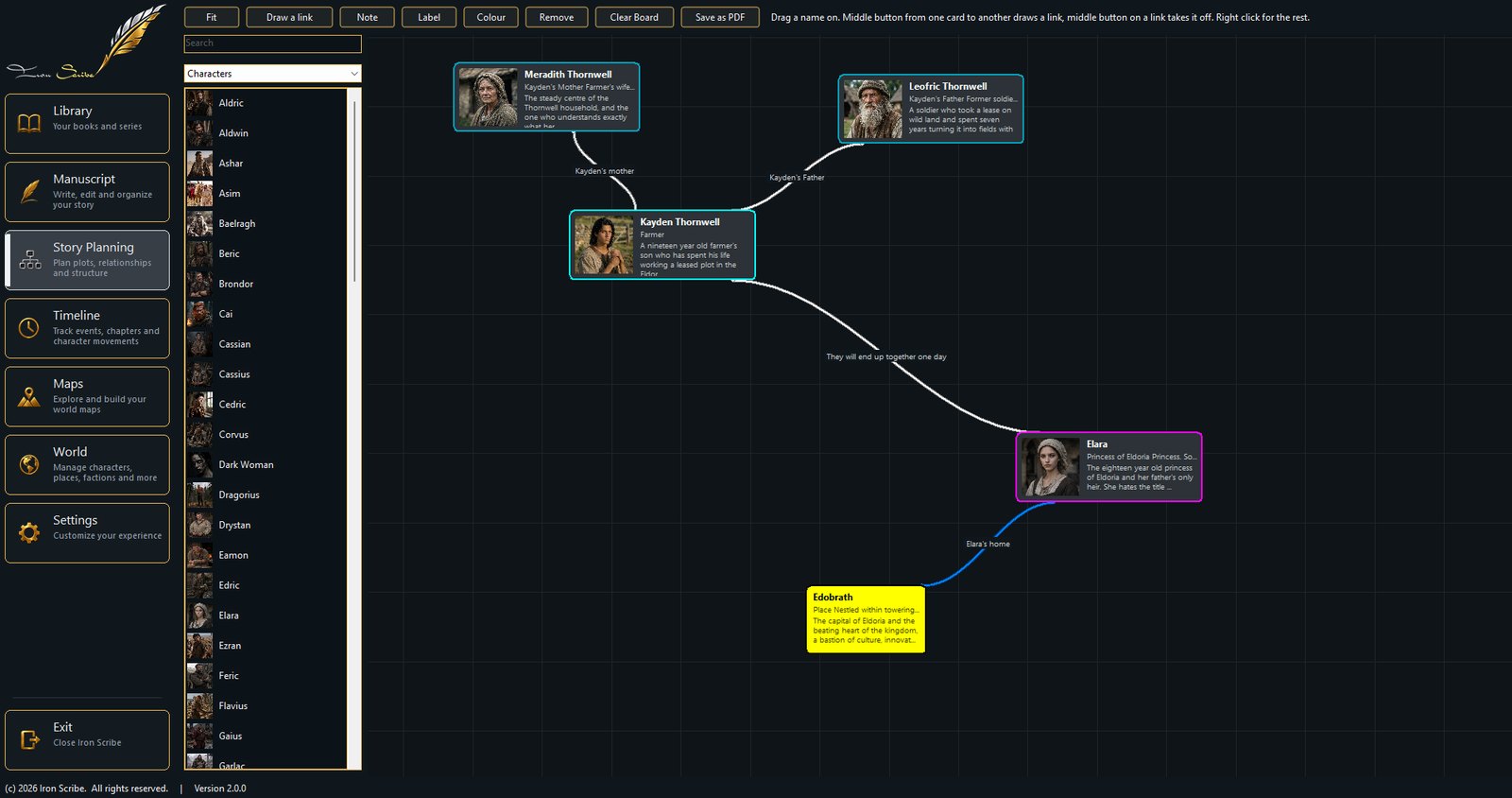The height and width of the screenshot is (798, 1512).
Task: Pick Eamon from the list
Action: (x=266, y=555)
